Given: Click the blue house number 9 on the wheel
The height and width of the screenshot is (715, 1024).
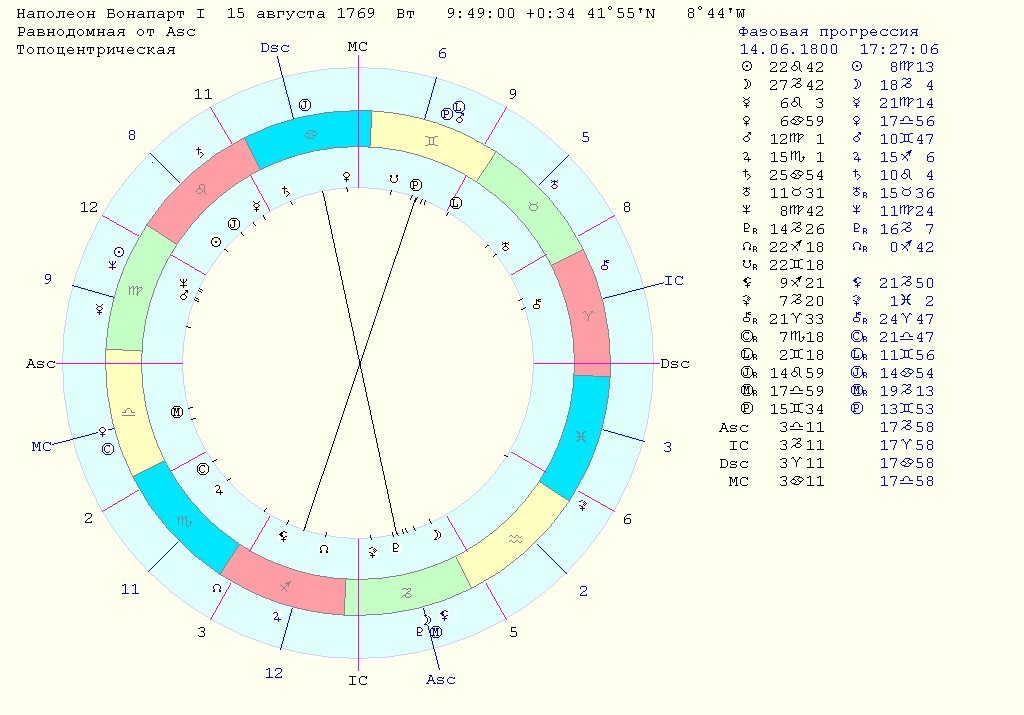Looking at the screenshot, I should 48,279.
